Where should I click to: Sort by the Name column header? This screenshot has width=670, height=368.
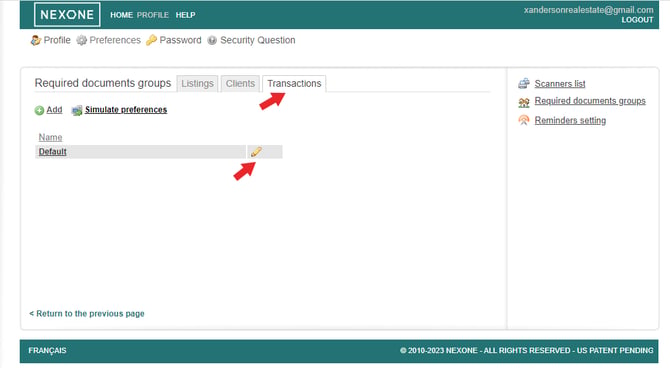tap(50, 137)
